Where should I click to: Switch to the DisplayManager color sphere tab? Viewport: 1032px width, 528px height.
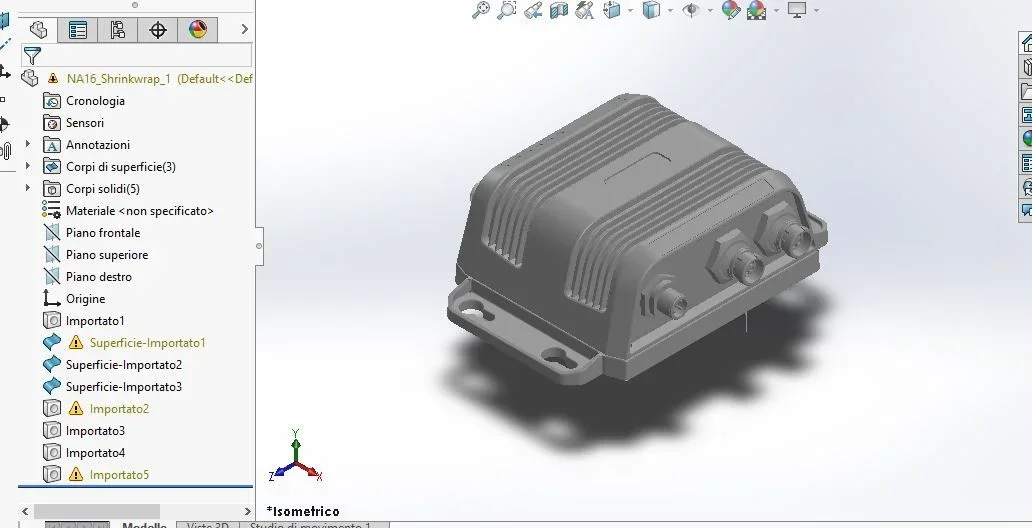point(197,30)
